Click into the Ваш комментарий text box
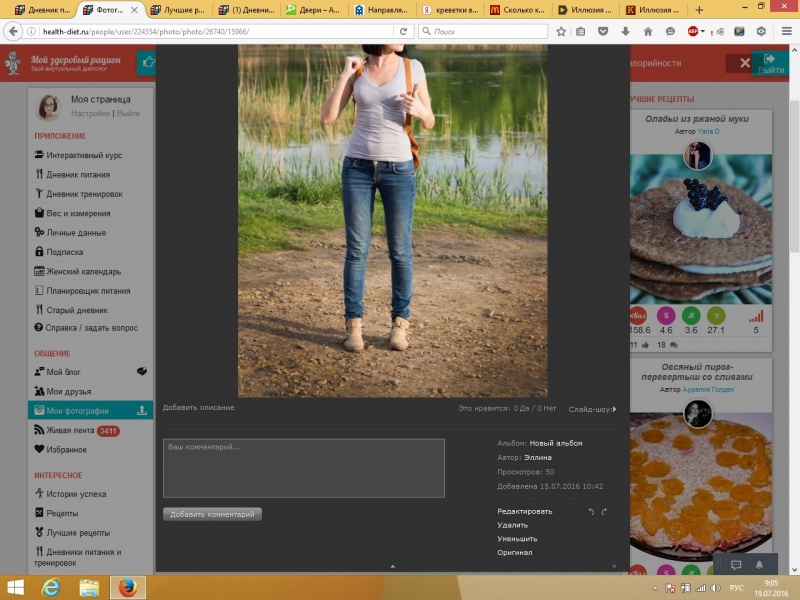This screenshot has height=600, width=800. [304, 468]
